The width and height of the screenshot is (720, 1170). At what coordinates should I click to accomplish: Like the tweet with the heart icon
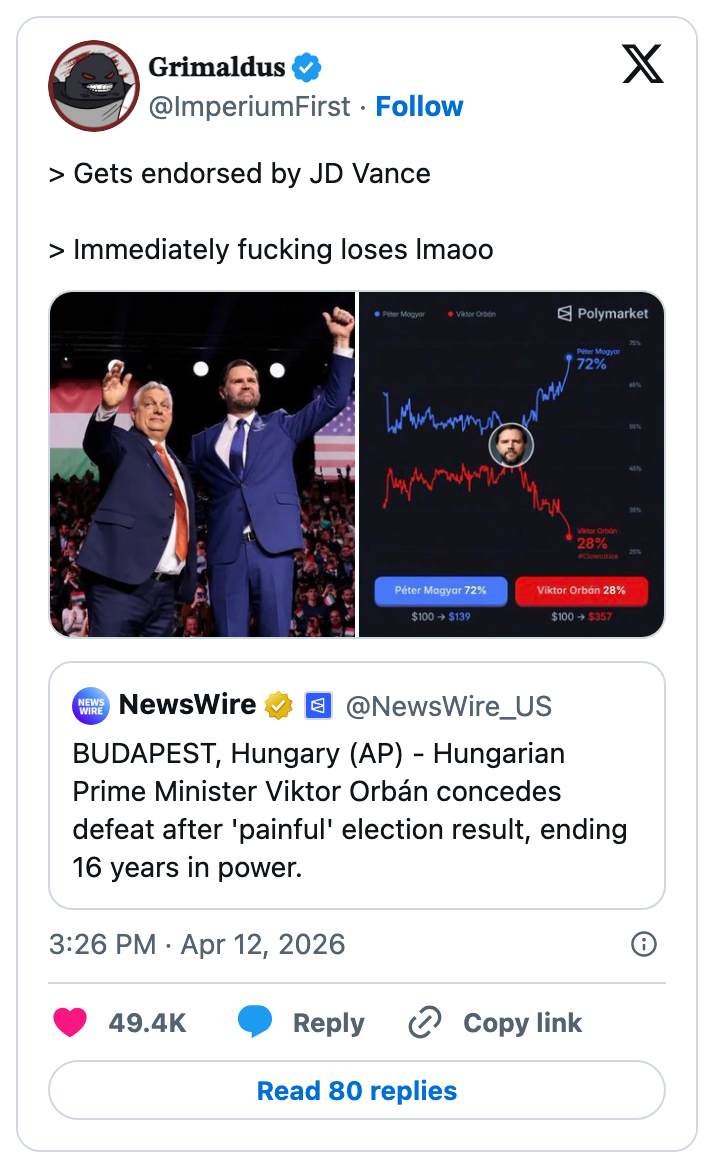point(70,1022)
